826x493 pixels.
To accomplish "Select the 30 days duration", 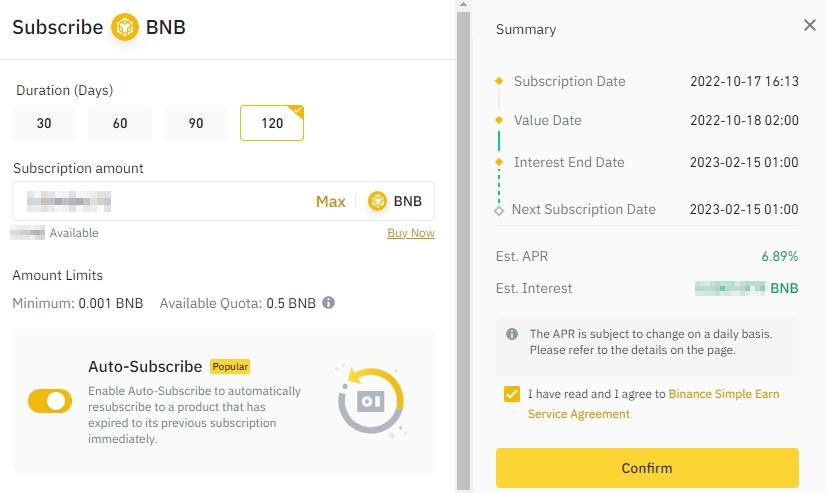I will coord(44,123).
